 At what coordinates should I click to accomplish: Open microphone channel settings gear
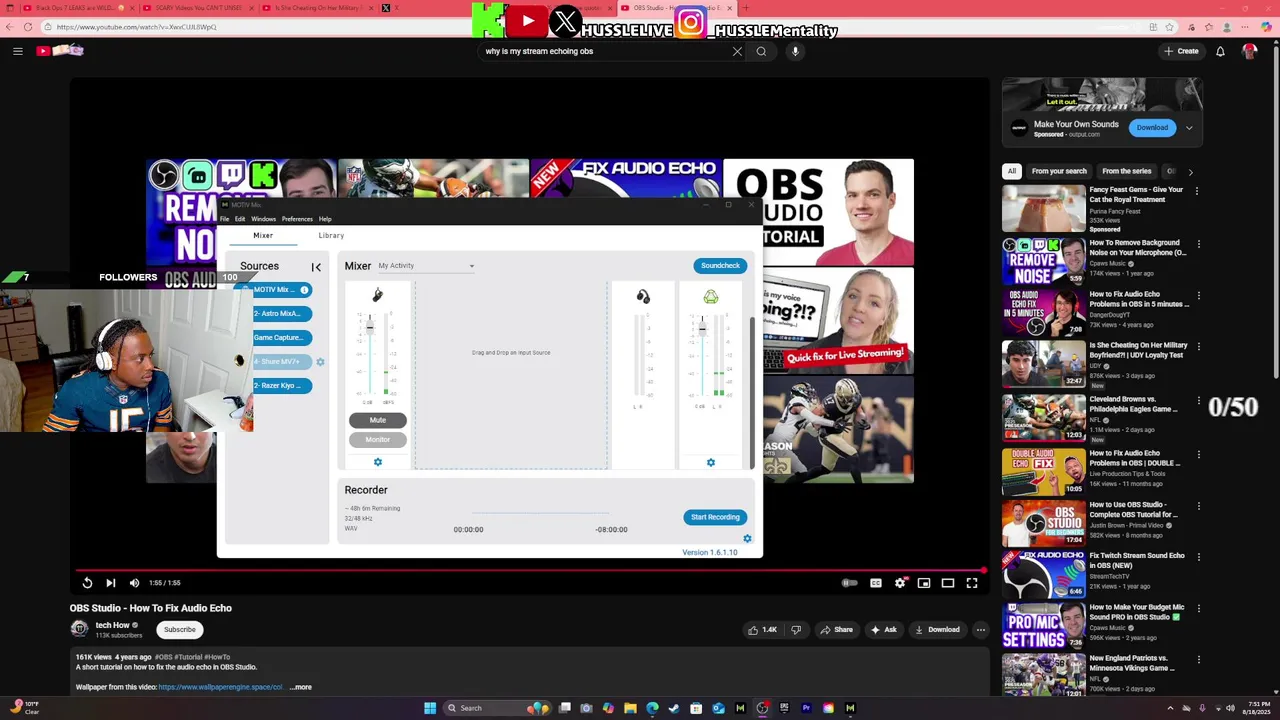point(378,462)
